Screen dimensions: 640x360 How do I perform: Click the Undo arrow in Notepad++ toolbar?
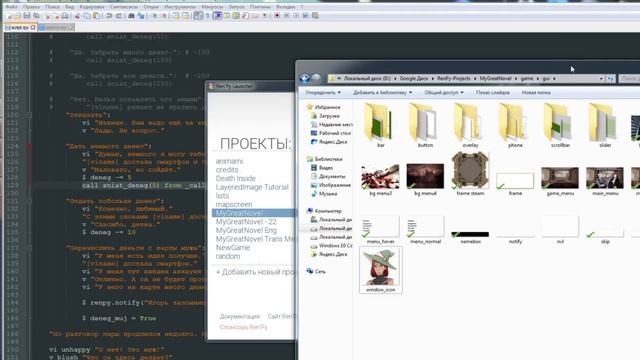[x=109, y=16]
